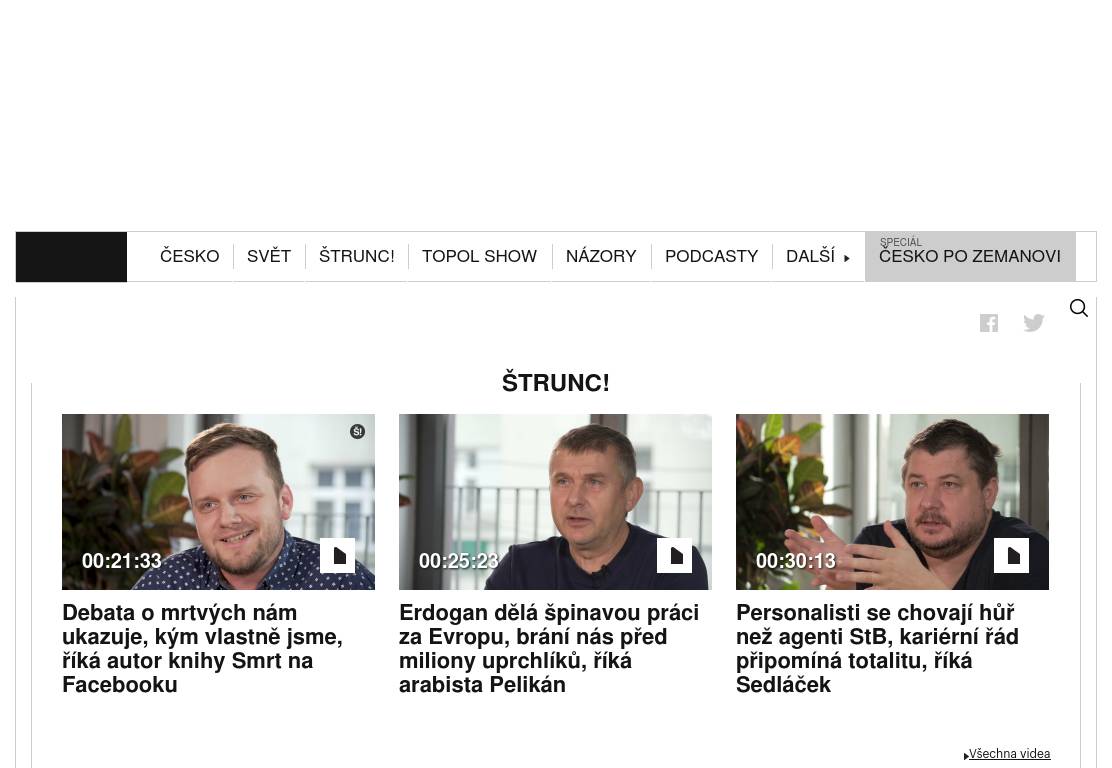Go to ŠTRUNC! in navigation bar
The height and width of the screenshot is (768, 1112).
click(x=357, y=256)
